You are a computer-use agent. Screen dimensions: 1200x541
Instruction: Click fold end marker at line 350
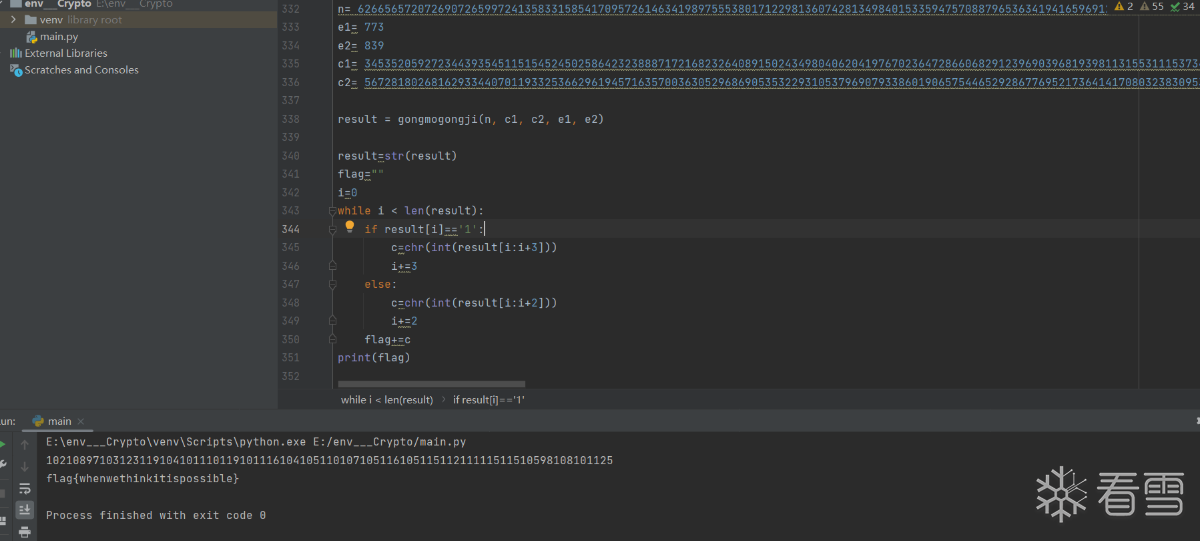pos(333,340)
